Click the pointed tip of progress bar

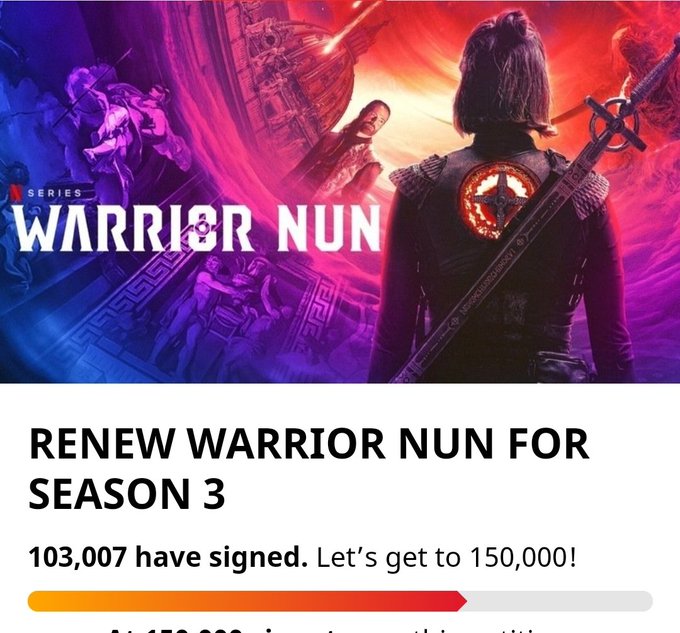tap(463, 601)
